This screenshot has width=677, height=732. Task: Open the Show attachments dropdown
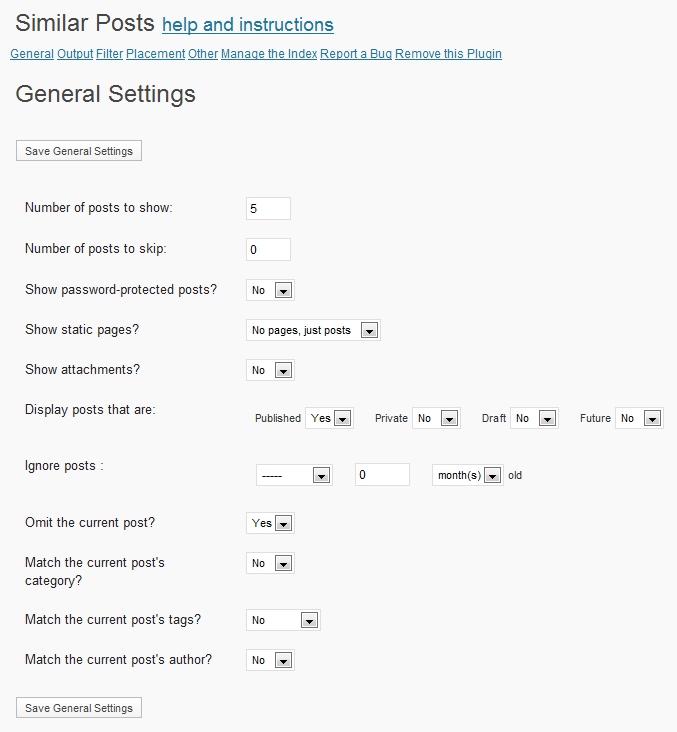270,370
